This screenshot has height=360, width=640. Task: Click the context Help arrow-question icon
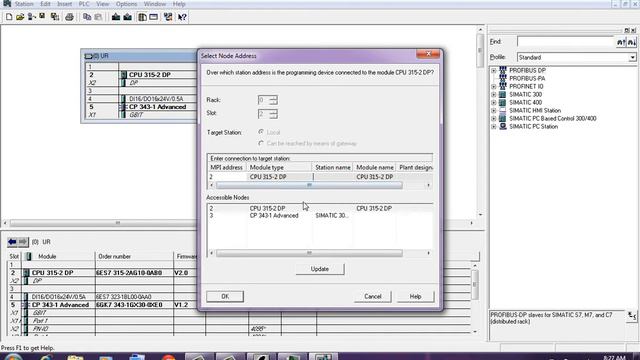(x=182, y=17)
